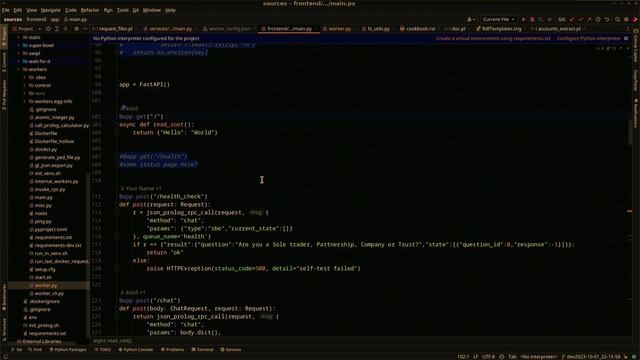
Task: Open the Git menu
Action: tap(136, 10)
